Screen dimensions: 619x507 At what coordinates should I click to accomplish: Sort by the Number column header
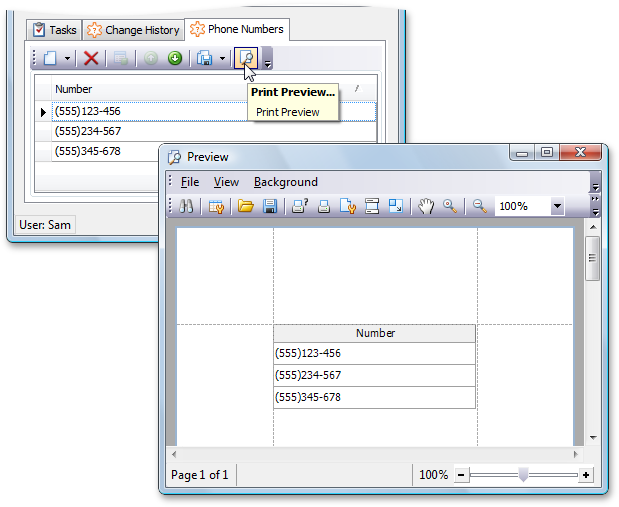(x=214, y=89)
